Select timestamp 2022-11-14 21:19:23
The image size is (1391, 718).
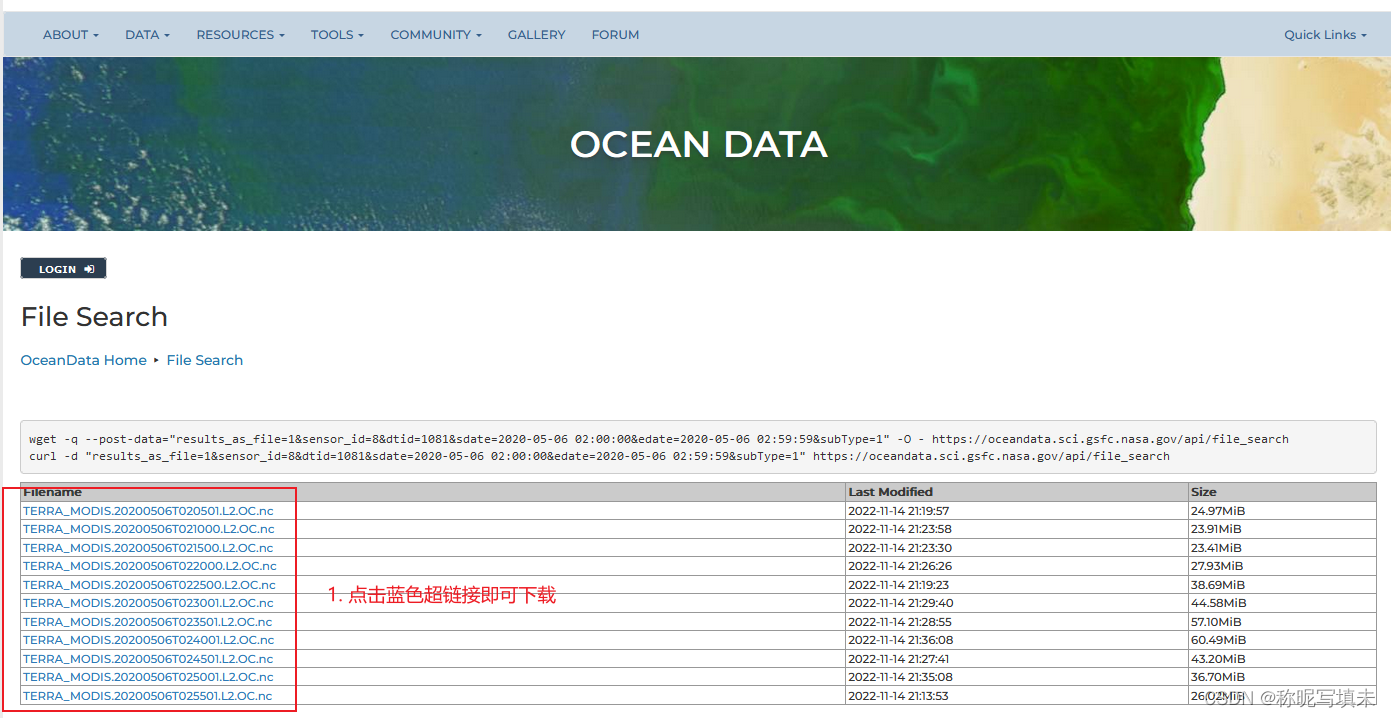899,585
